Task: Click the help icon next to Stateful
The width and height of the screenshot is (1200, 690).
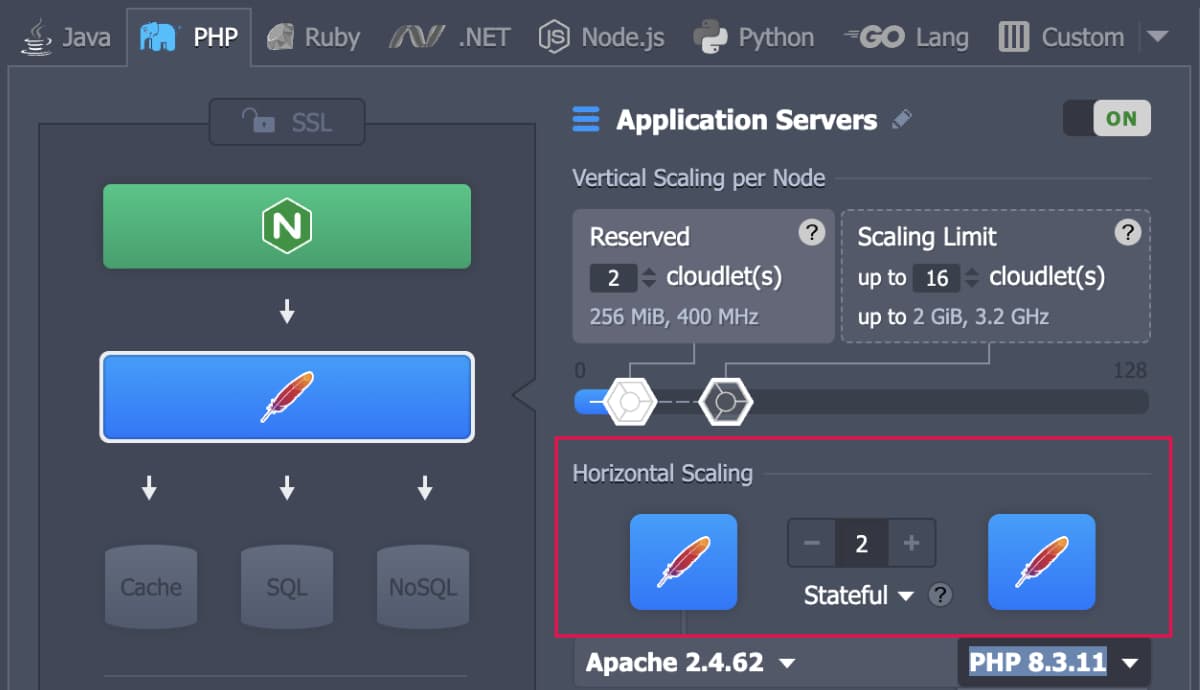Action: click(940, 595)
